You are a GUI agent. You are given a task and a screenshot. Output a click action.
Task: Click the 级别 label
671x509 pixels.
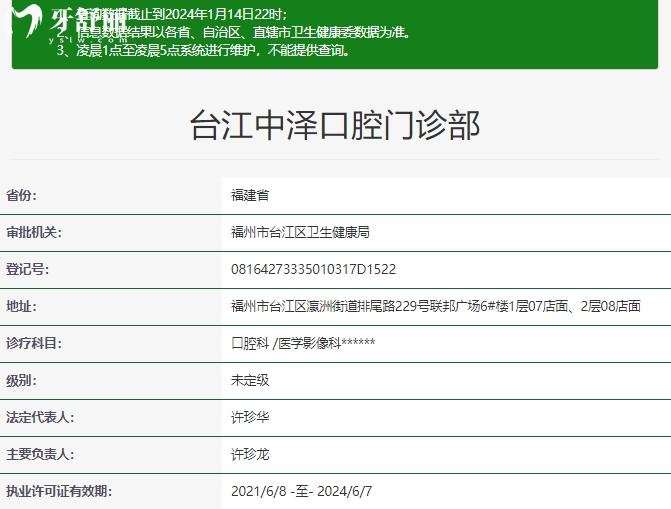pyautogui.click(x=21, y=380)
